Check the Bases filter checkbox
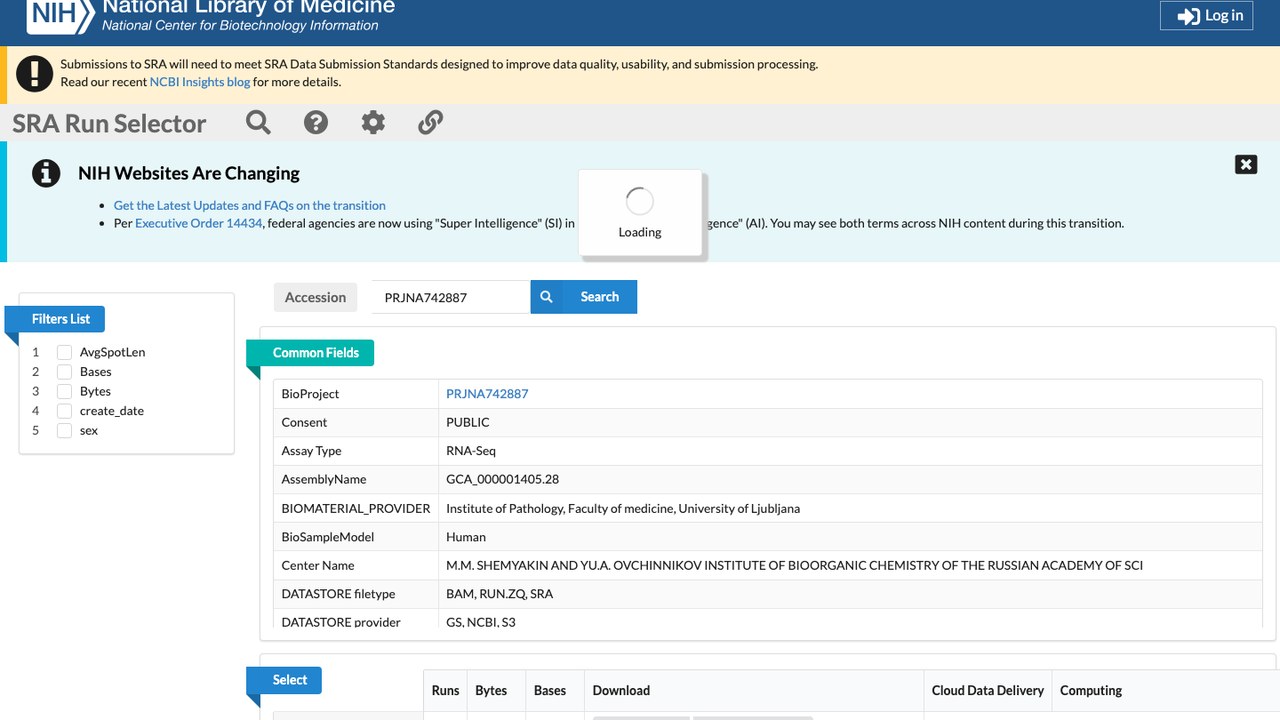This screenshot has height=720, width=1280. tap(64, 372)
